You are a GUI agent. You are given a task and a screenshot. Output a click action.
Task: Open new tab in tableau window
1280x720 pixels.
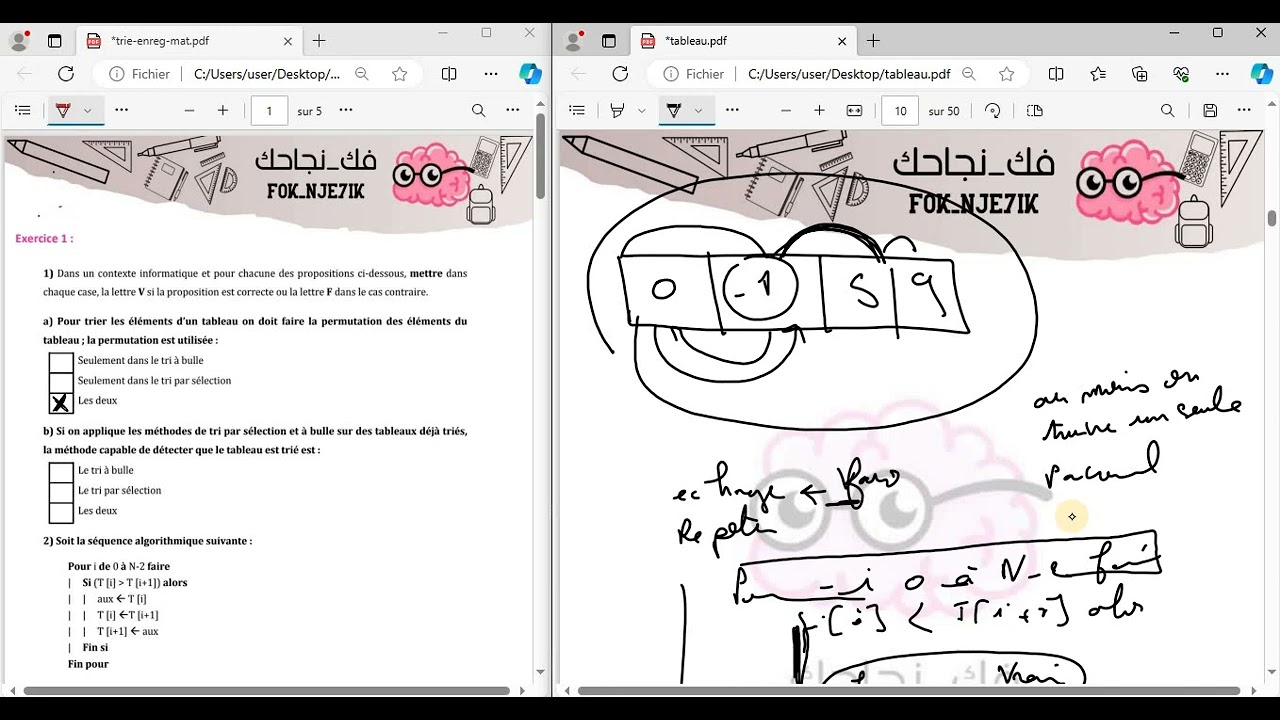873,41
